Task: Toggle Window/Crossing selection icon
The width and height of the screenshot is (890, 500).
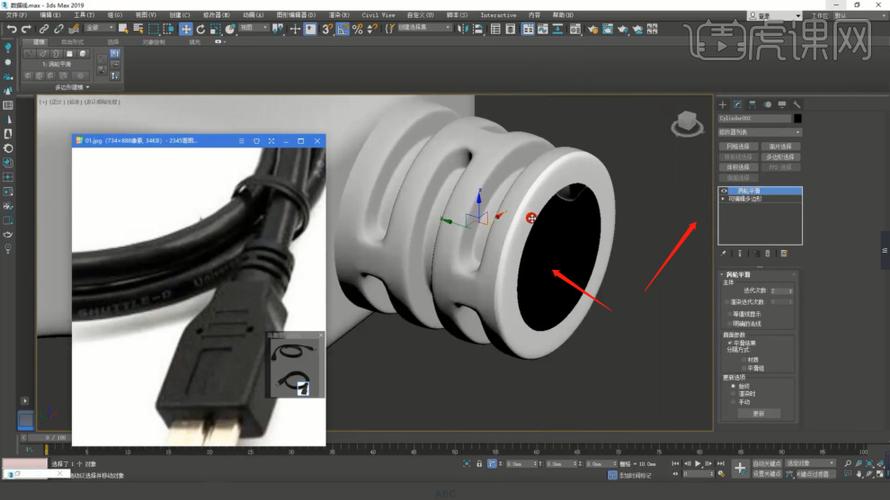Action: point(169,29)
